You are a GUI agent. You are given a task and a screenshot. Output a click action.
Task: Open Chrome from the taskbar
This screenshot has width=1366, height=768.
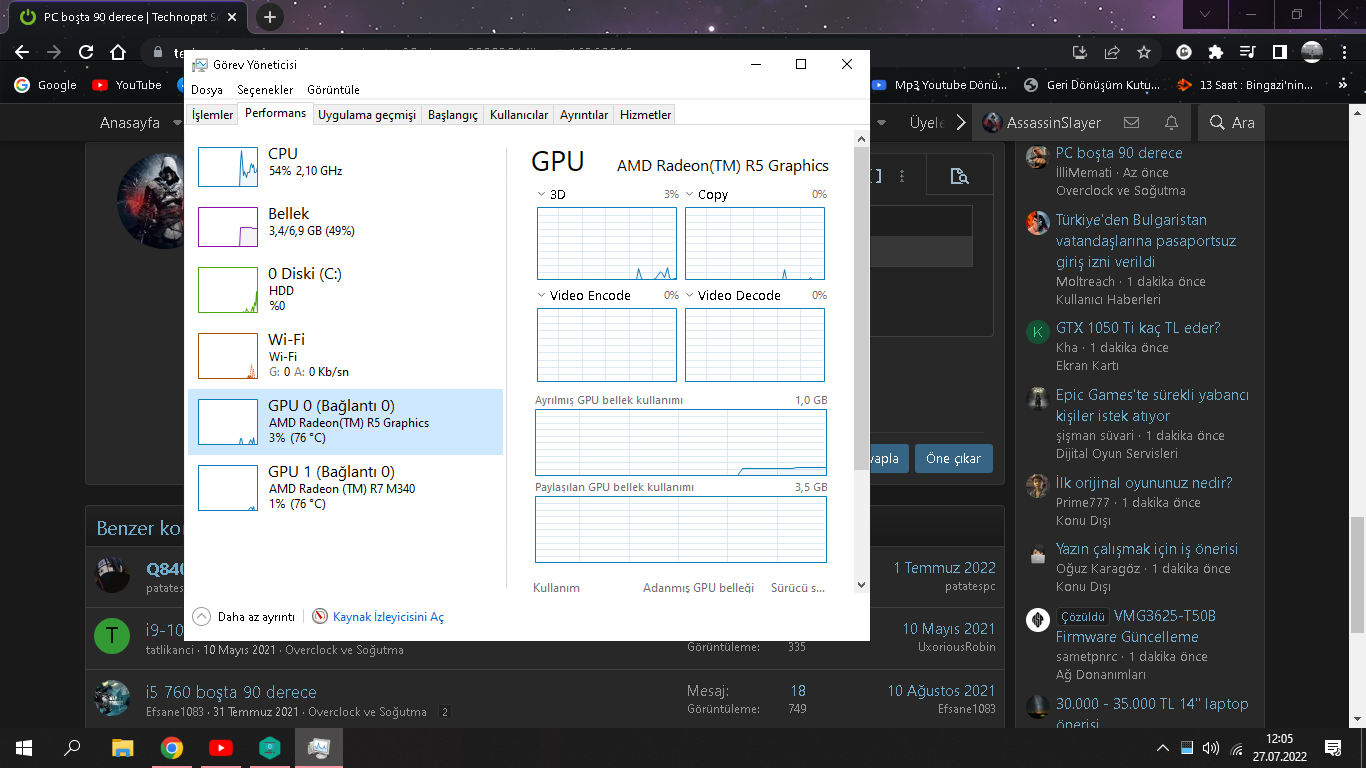(x=172, y=747)
